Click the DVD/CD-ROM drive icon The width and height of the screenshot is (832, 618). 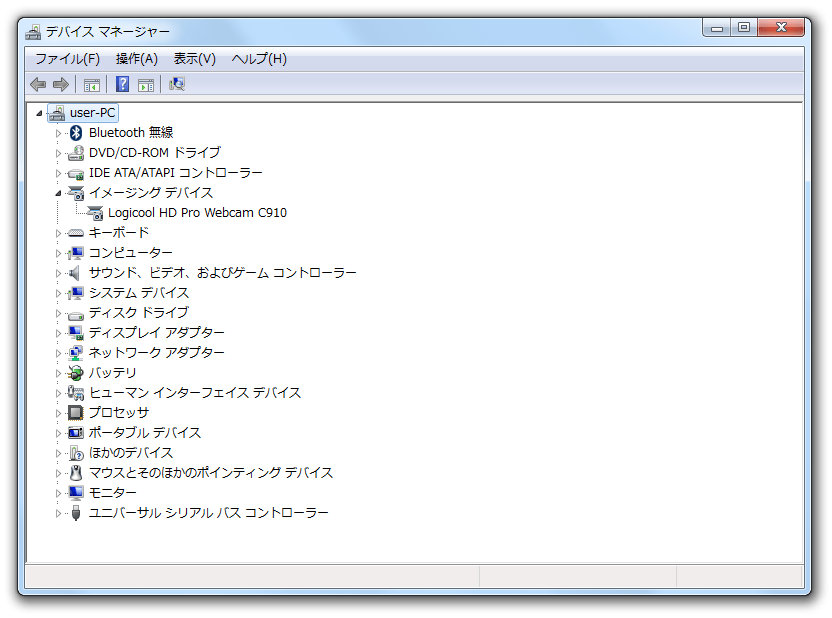point(76,153)
